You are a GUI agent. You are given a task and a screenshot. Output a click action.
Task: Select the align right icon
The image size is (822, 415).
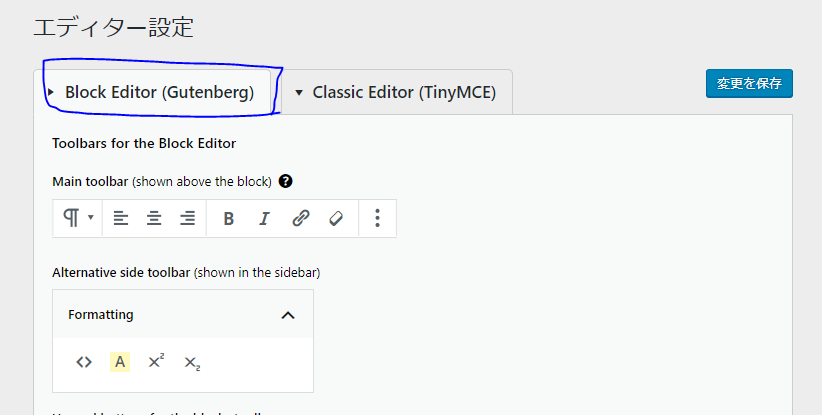188,218
